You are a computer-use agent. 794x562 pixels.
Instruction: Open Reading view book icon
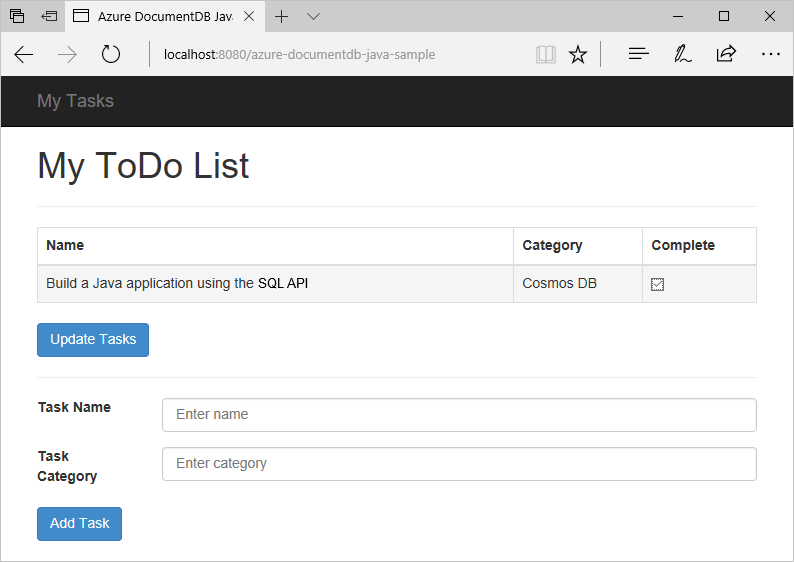[545, 54]
